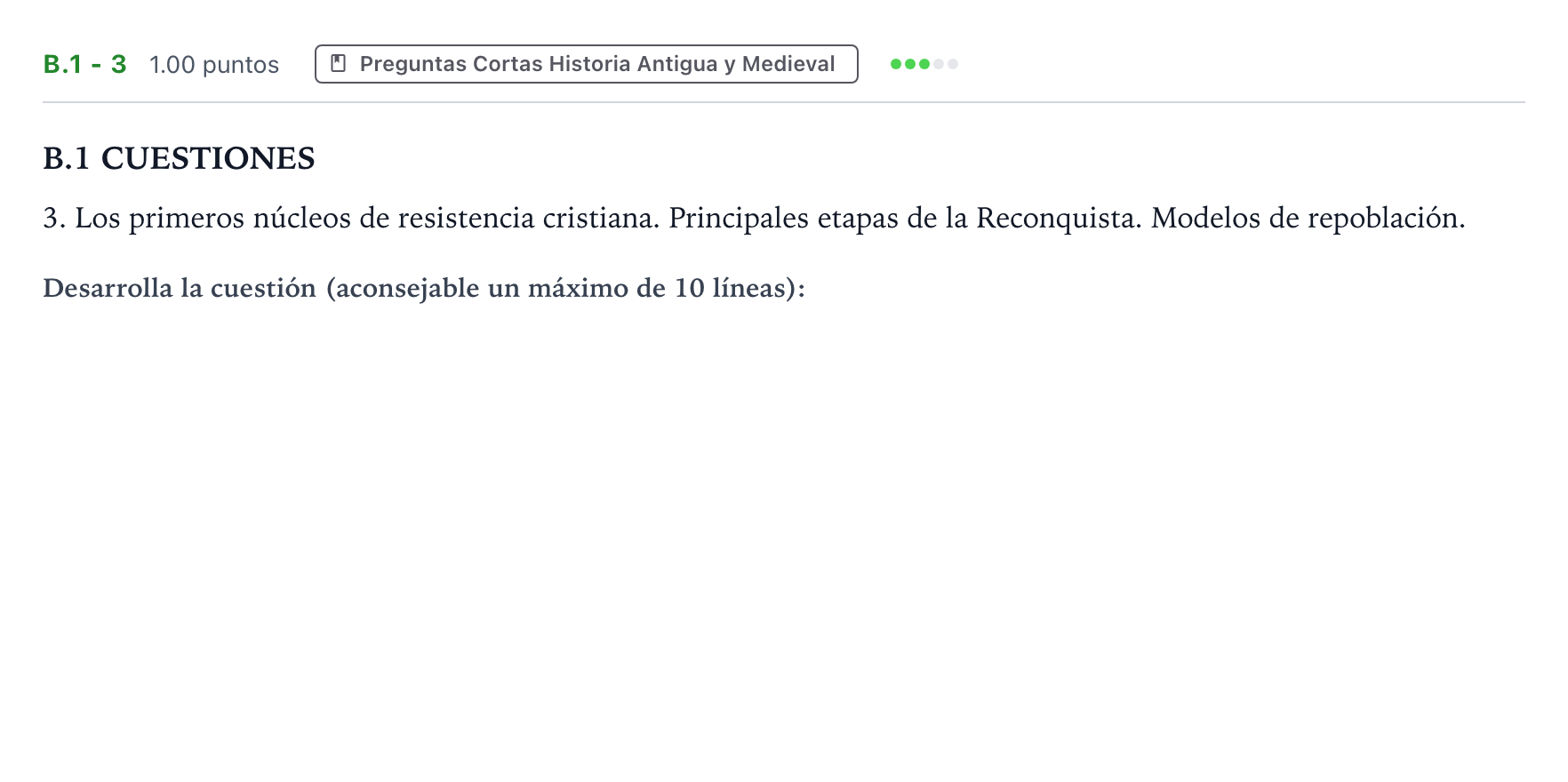This screenshot has height=782, width=1568.
Task: Click the B.1 CUESTIONES heading
Action: (x=179, y=158)
